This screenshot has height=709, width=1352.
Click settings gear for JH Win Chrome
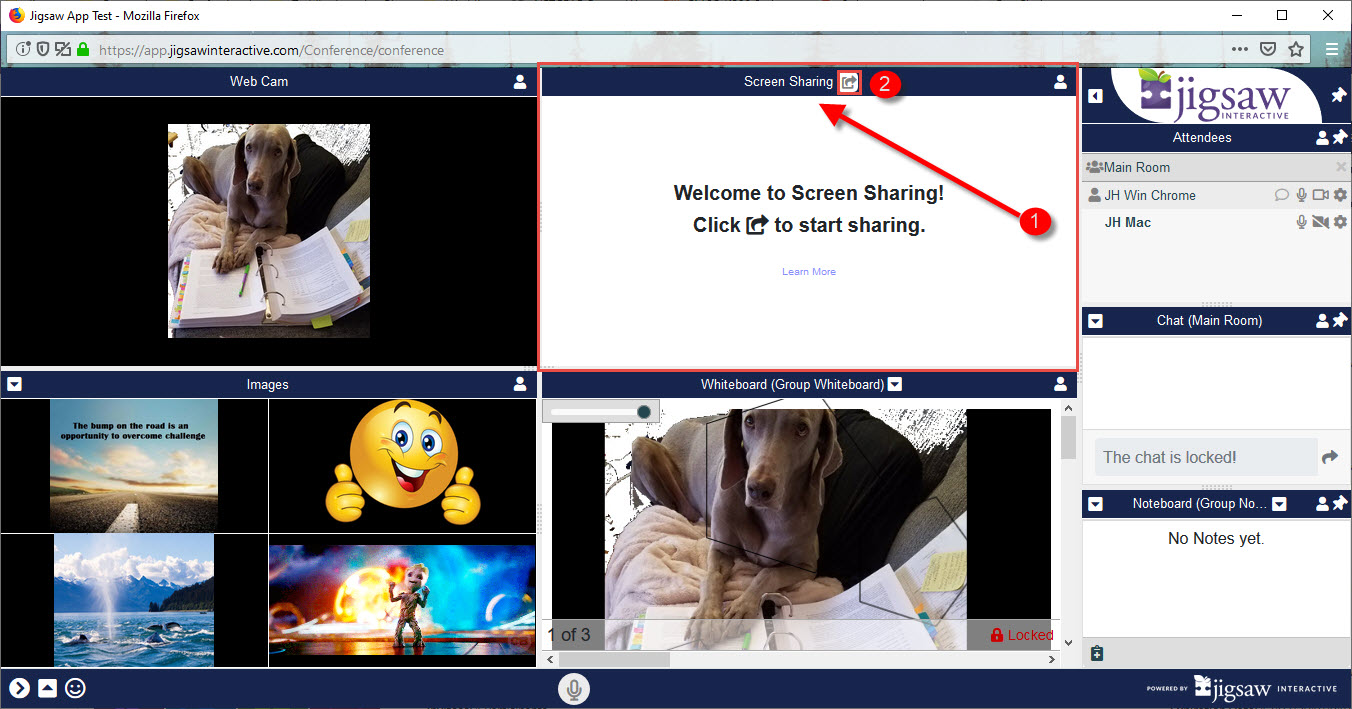click(1340, 195)
